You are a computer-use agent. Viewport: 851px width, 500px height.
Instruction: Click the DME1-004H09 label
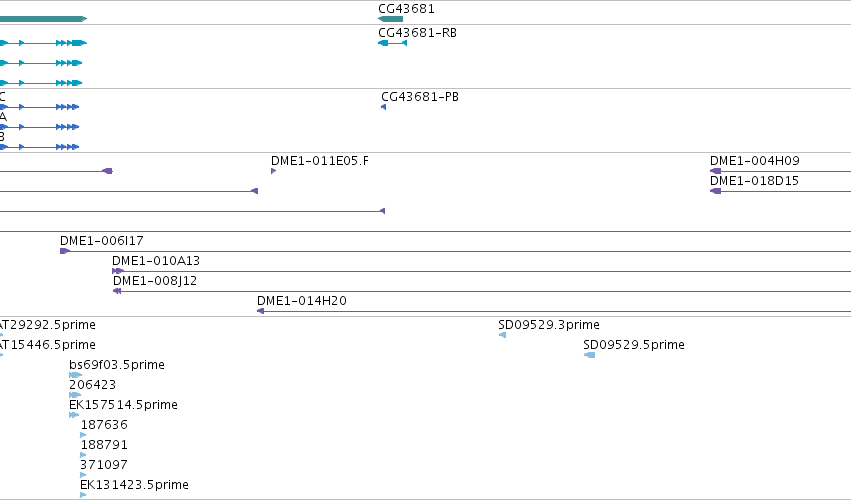(754, 161)
